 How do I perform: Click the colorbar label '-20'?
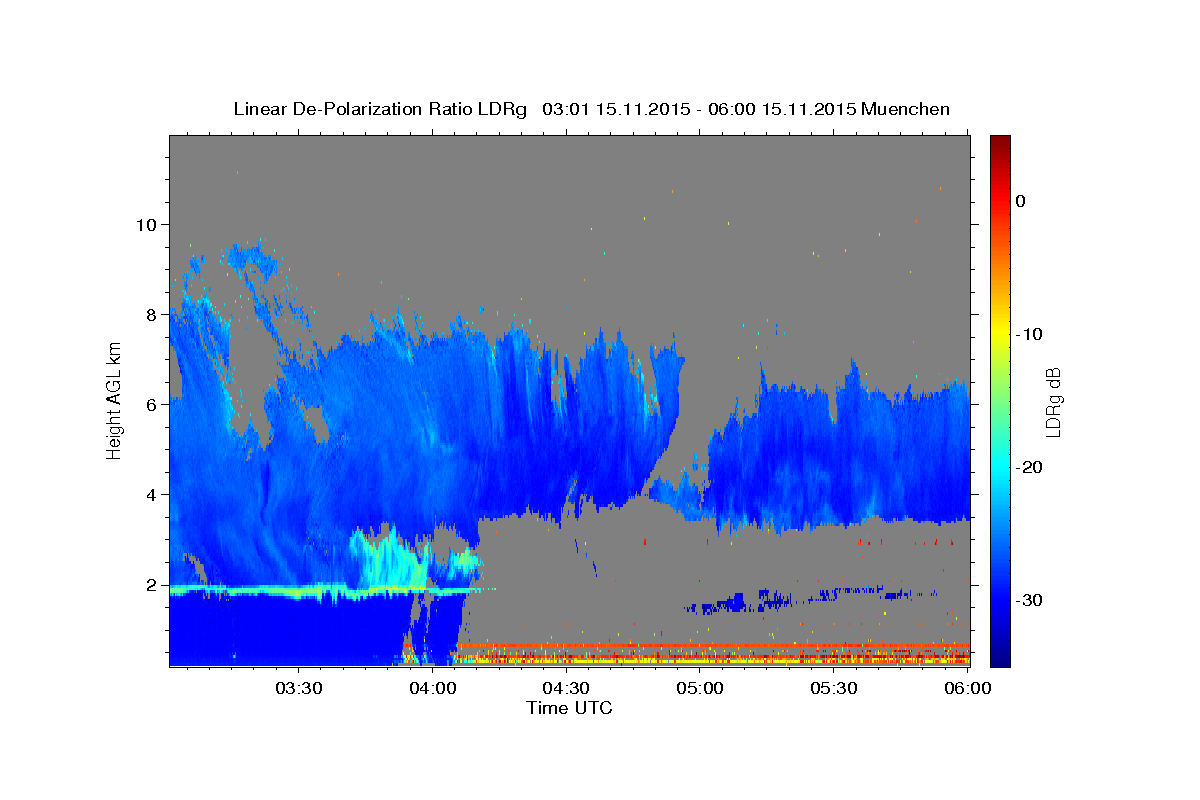[1029, 467]
